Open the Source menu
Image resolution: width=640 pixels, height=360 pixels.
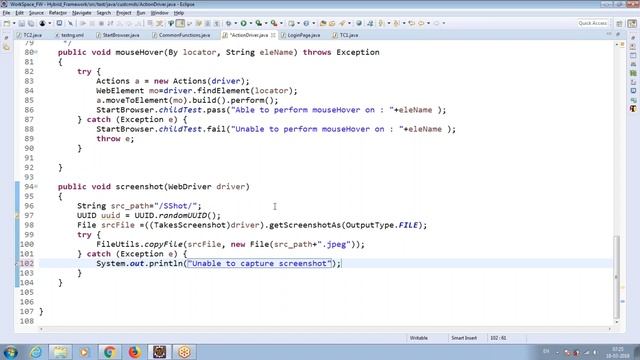[36, 13]
